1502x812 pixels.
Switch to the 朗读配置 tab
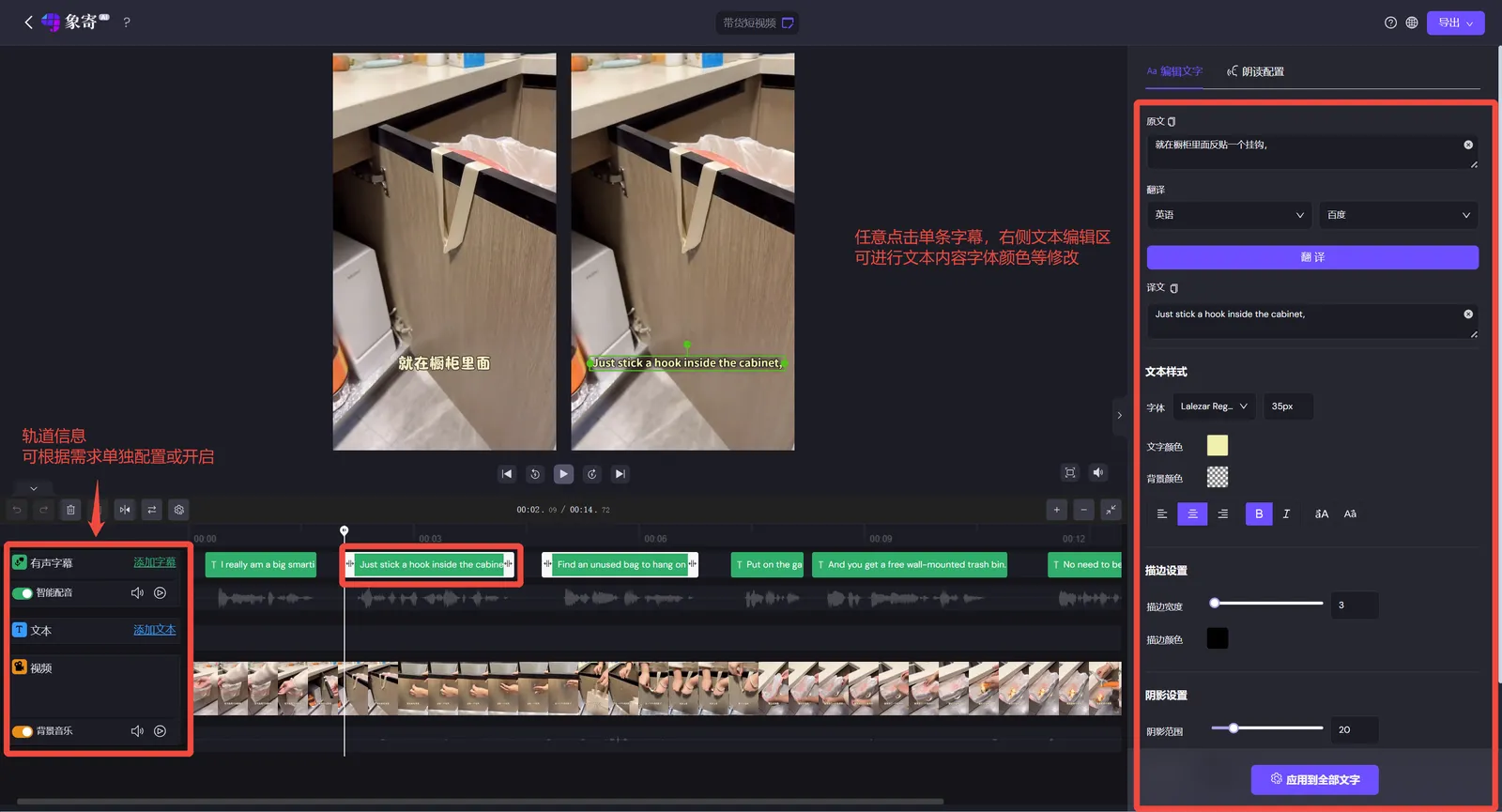coord(1255,71)
